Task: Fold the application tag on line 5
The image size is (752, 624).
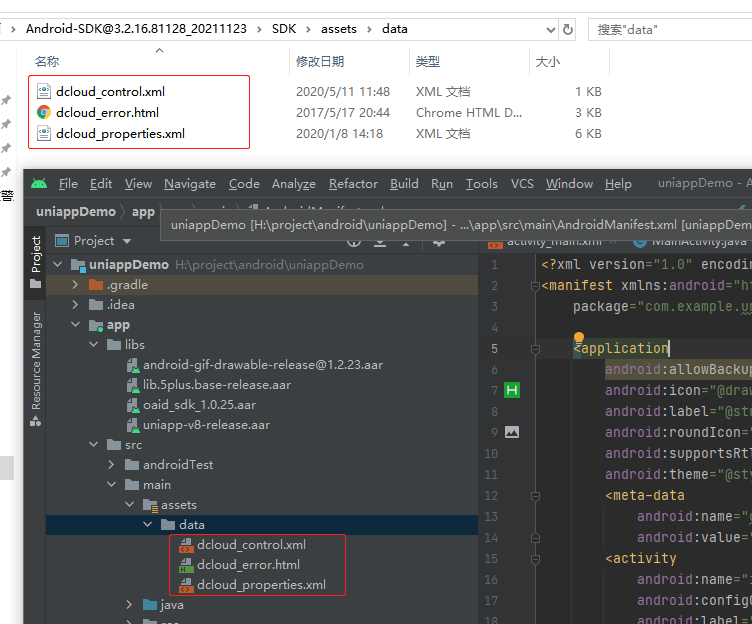Action: (536, 349)
